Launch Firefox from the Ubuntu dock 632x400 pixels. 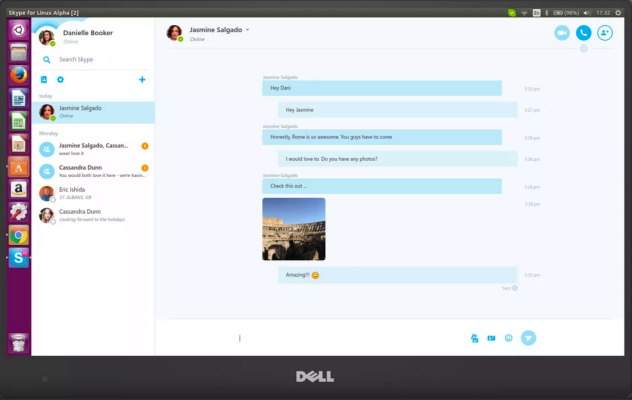[x=19, y=75]
